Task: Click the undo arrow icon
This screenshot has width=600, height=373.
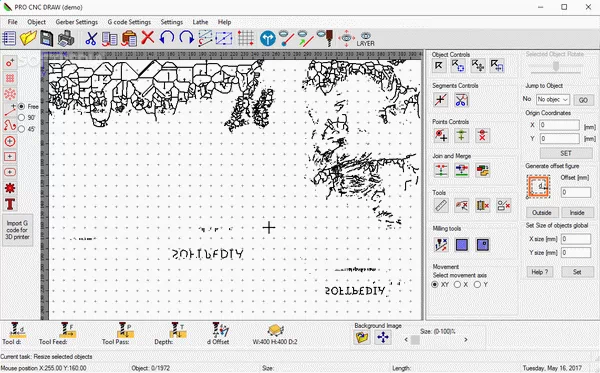Action: click(167, 38)
